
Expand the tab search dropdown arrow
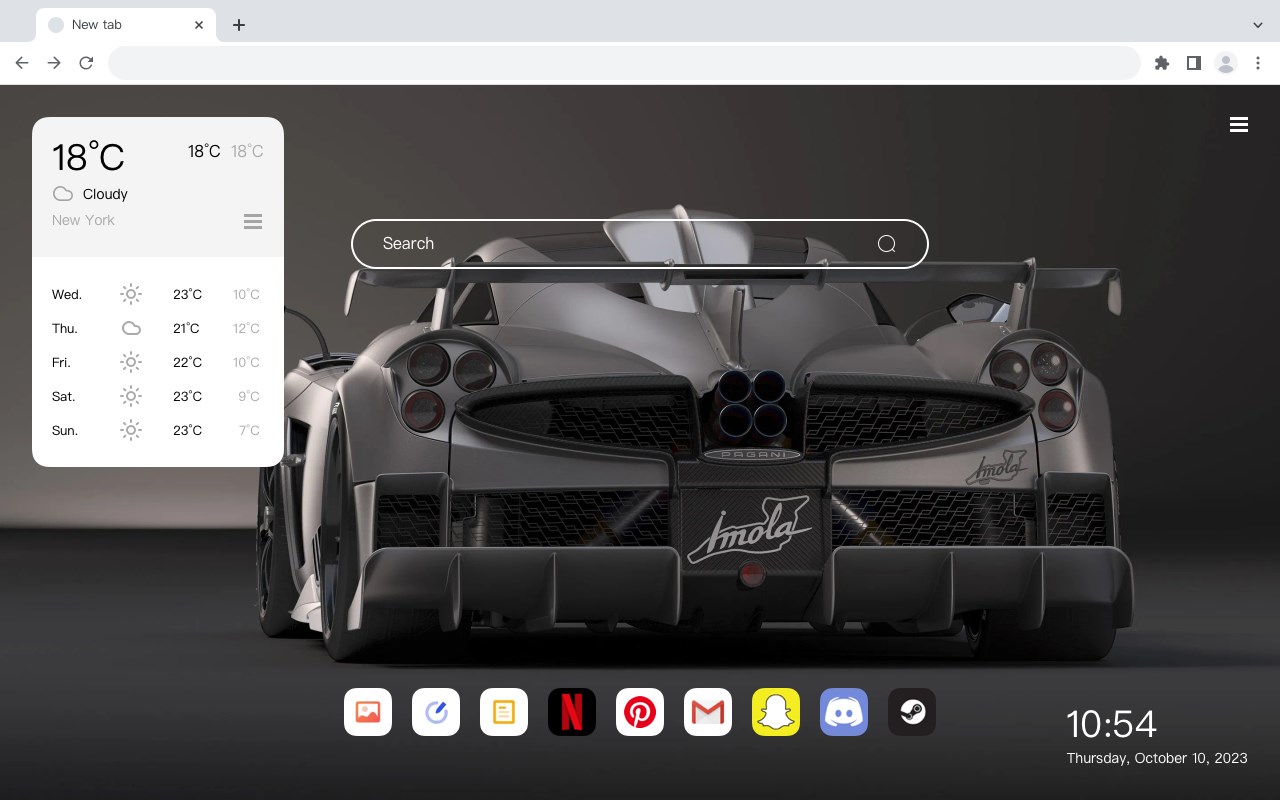tap(1258, 25)
